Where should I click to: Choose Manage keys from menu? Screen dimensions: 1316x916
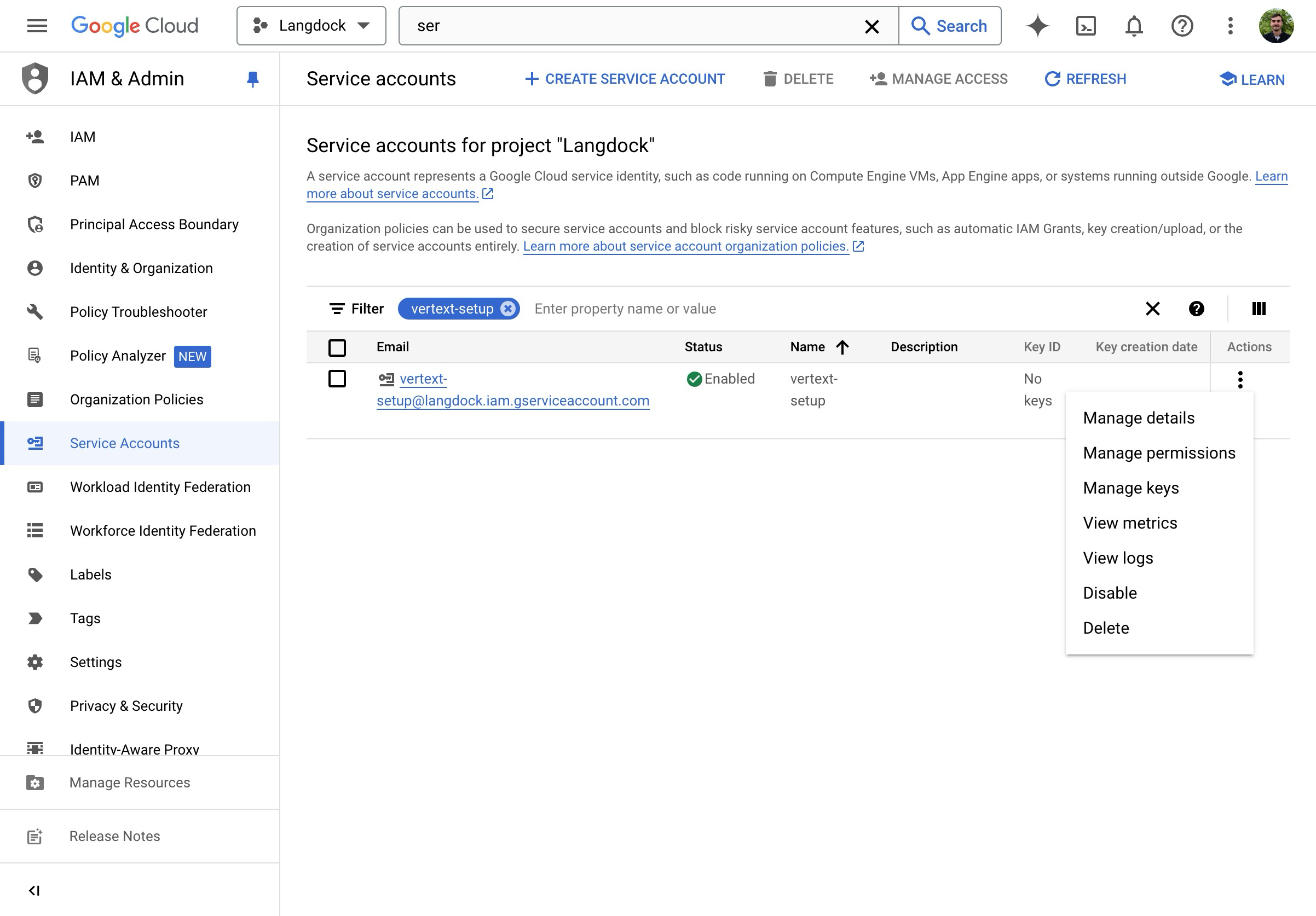pyautogui.click(x=1159, y=488)
